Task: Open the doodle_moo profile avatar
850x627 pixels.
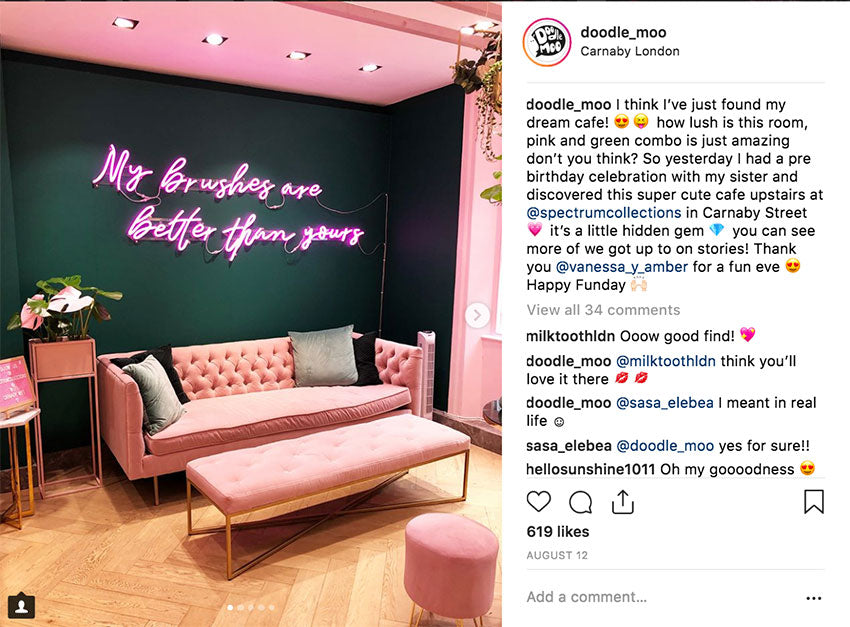Action: [x=547, y=42]
